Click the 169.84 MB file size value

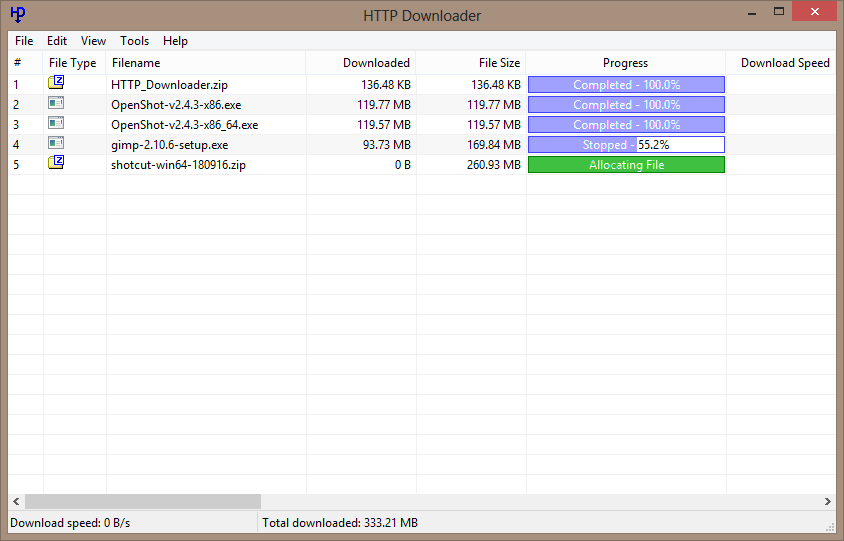(x=494, y=145)
